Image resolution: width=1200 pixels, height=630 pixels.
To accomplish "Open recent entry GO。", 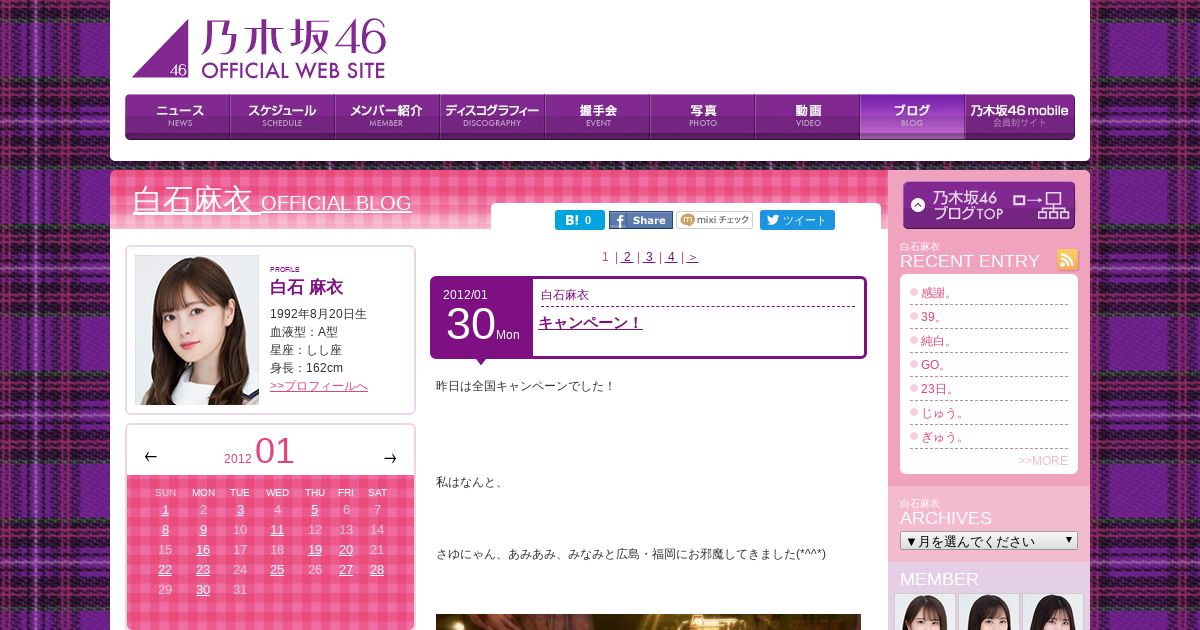I will tap(934, 365).
